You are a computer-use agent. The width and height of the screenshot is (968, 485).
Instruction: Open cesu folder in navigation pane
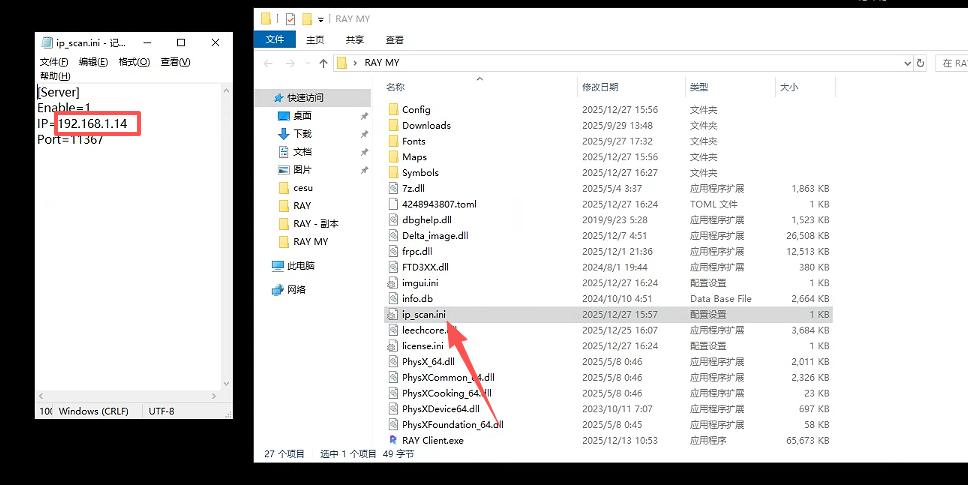[302, 188]
